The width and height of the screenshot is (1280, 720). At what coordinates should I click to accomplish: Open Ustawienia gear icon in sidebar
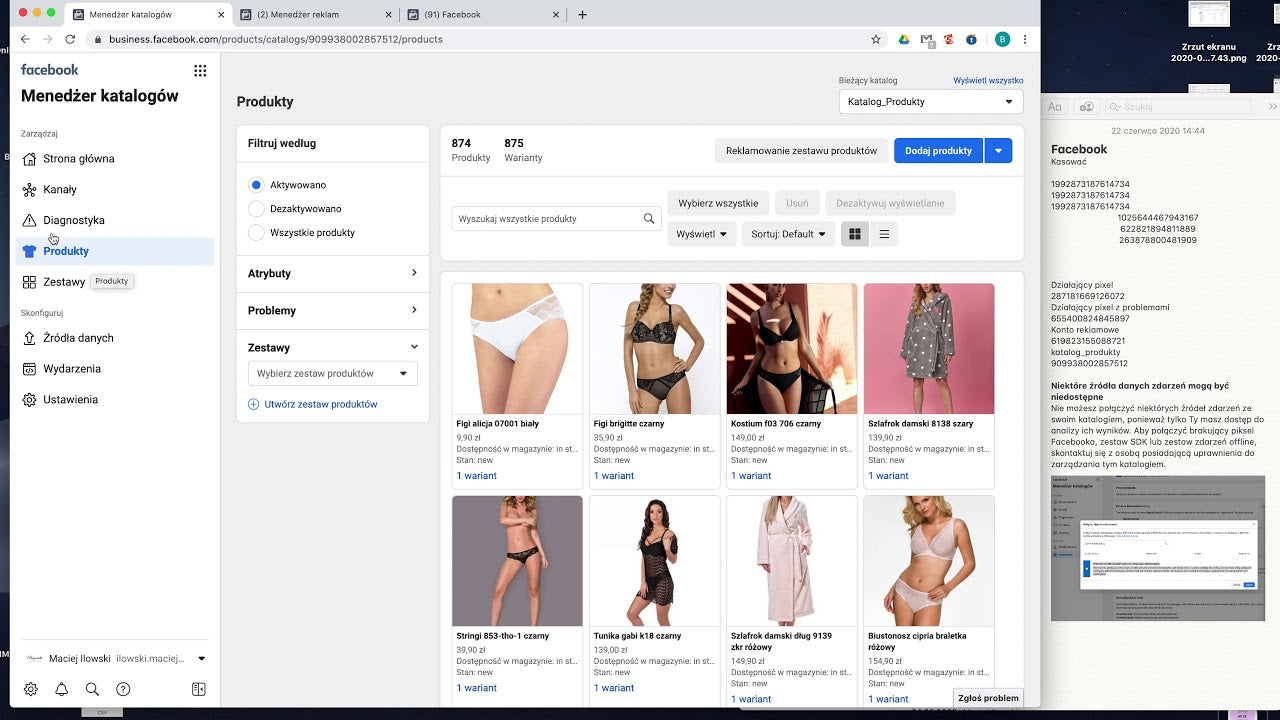pos(30,400)
